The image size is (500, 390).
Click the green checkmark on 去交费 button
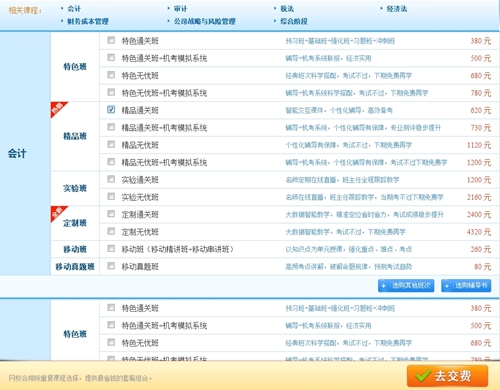pyautogui.click(x=423, y=376)
